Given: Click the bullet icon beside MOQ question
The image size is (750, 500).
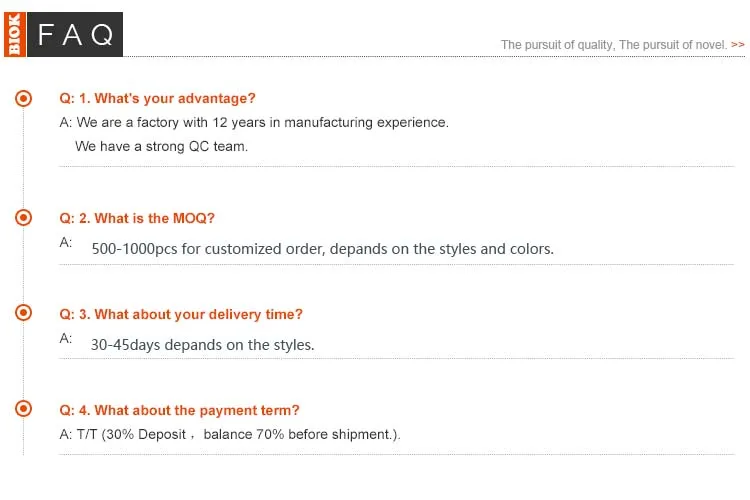Looking at the screenshot, I should click(x=23, y=217).
